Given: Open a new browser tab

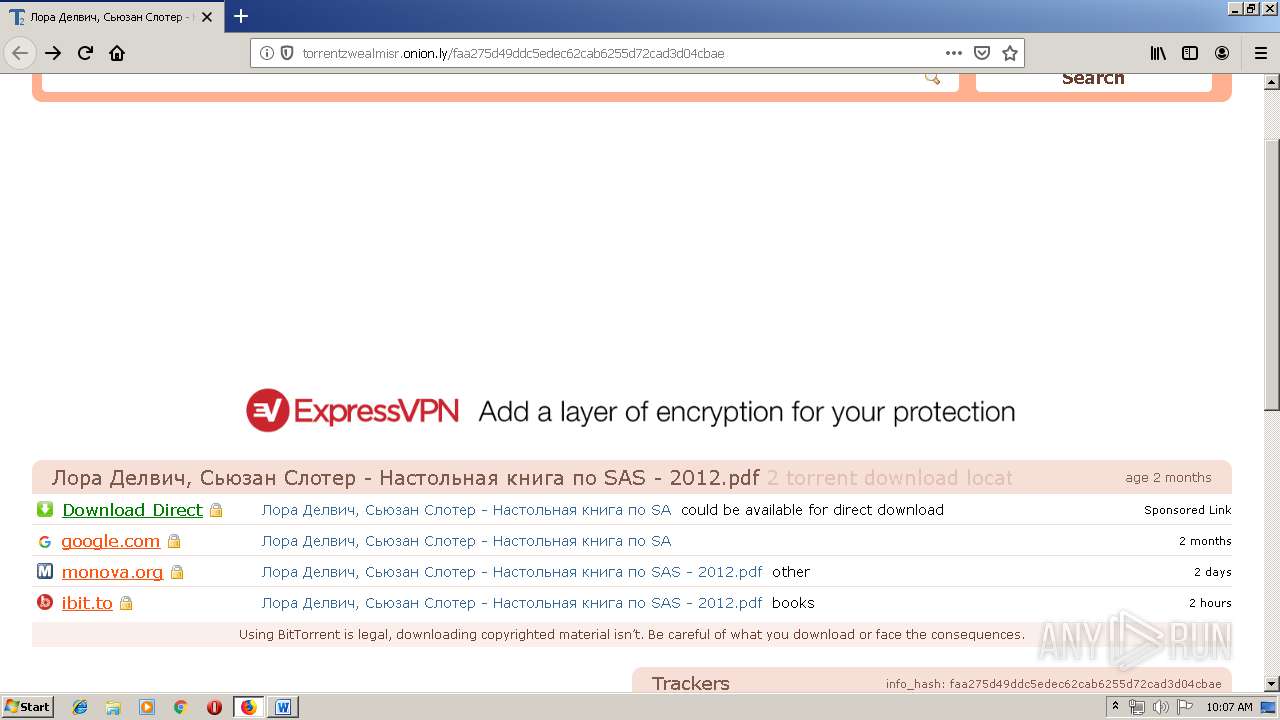Looking at the screenshot, I should click(241, 16).
